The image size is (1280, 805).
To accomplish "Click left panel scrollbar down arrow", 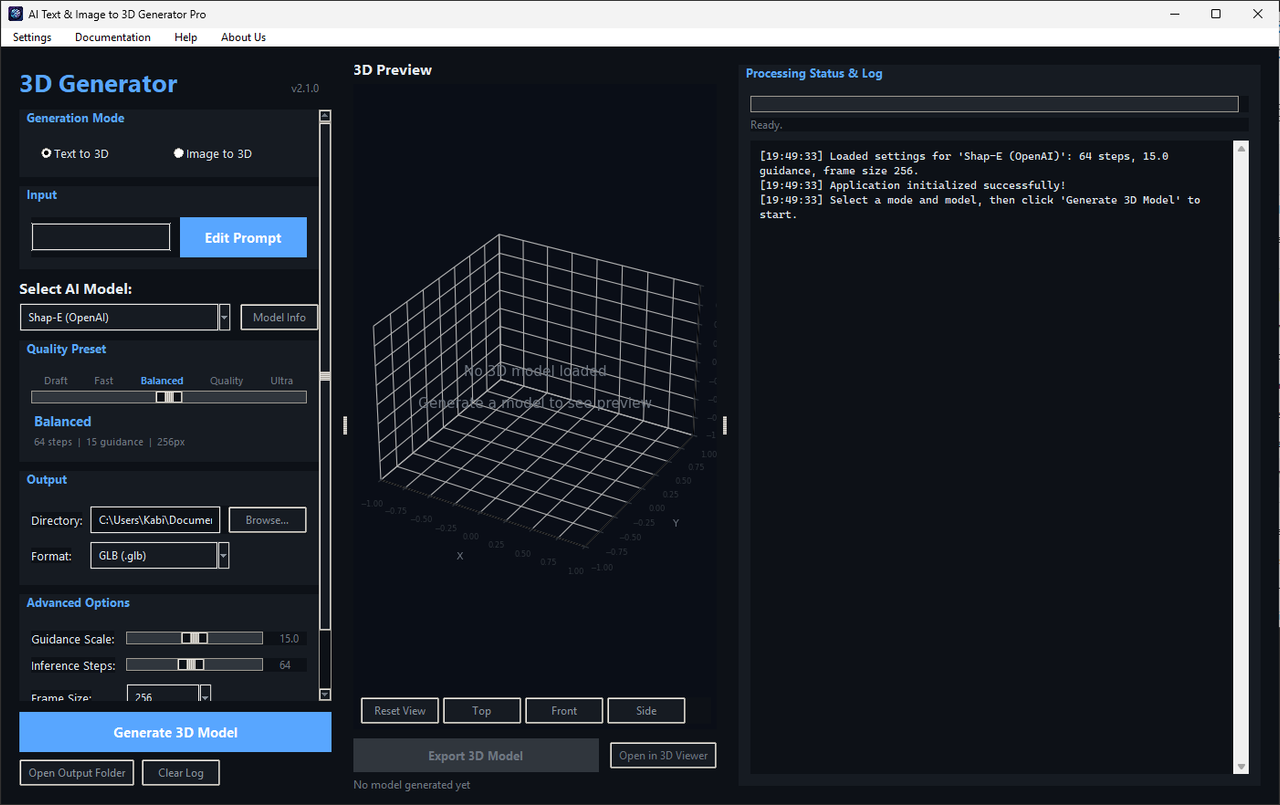I will [x=325, y=694].
